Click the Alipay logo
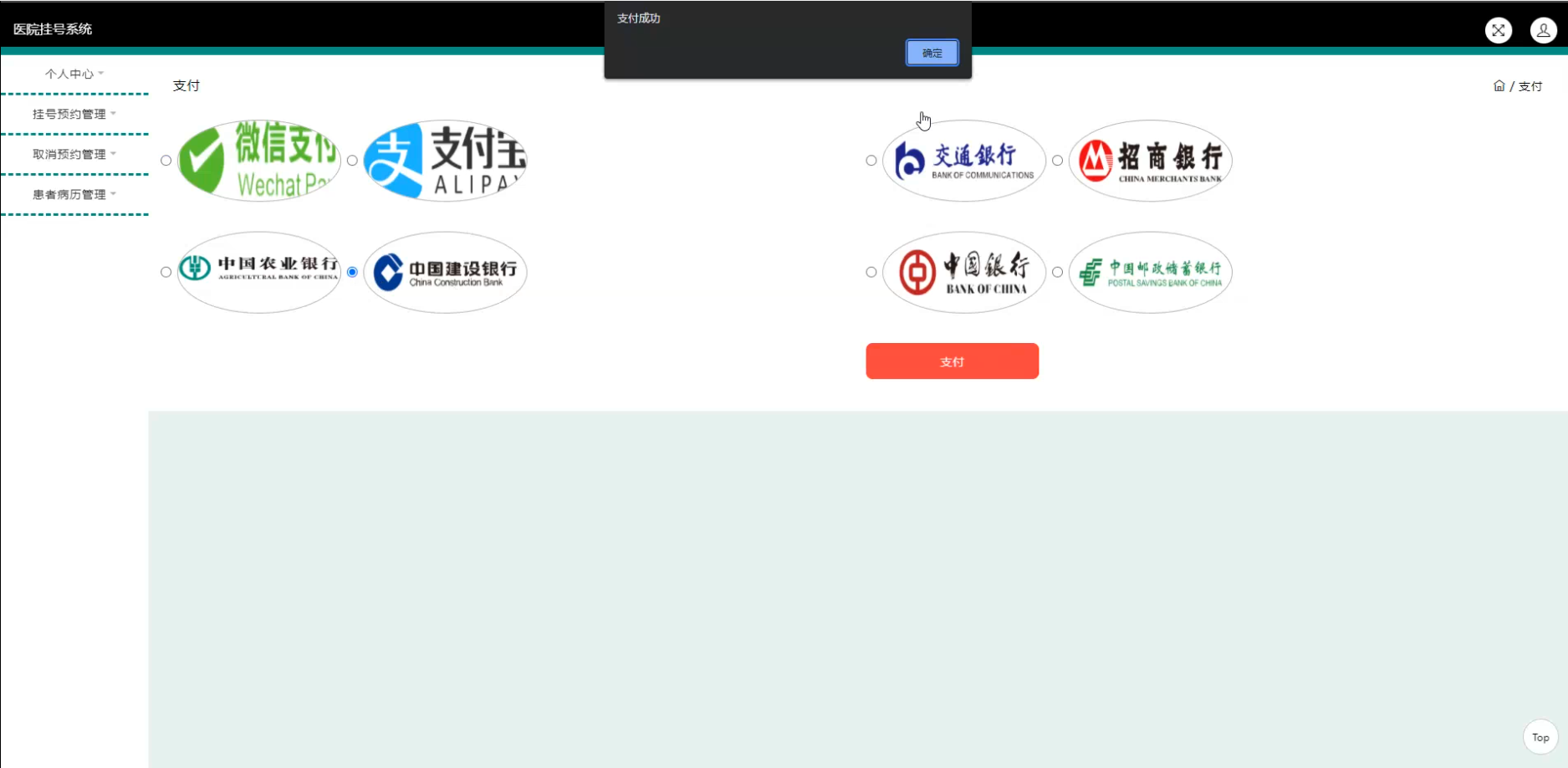The height and width of the screenshot is (768, 1568). pos(445,160)
